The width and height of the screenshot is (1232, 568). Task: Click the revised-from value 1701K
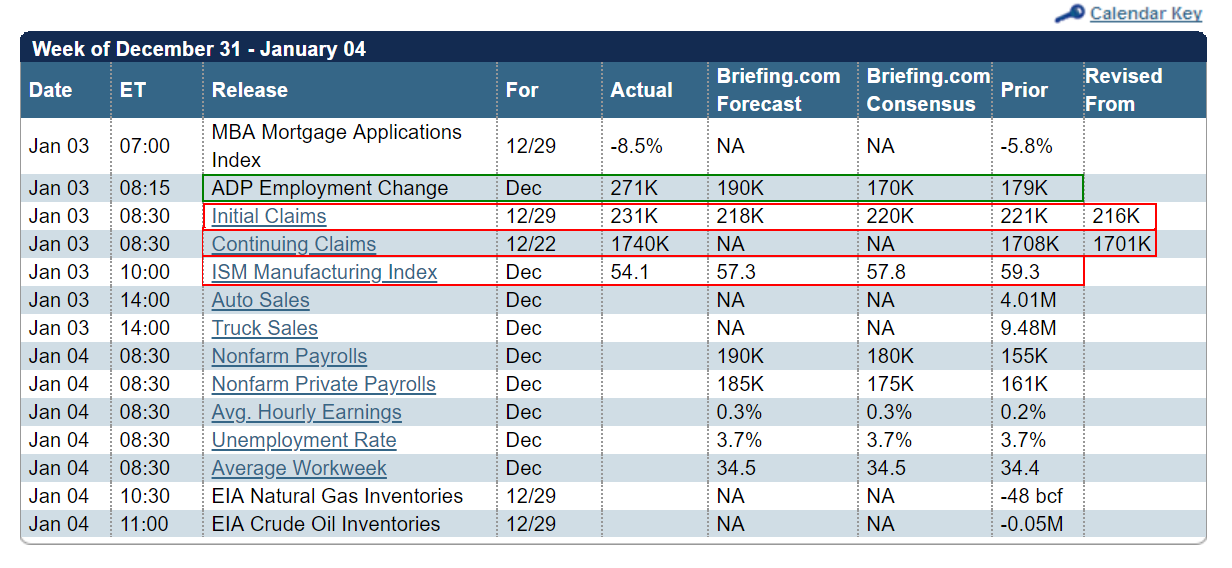1122,244
